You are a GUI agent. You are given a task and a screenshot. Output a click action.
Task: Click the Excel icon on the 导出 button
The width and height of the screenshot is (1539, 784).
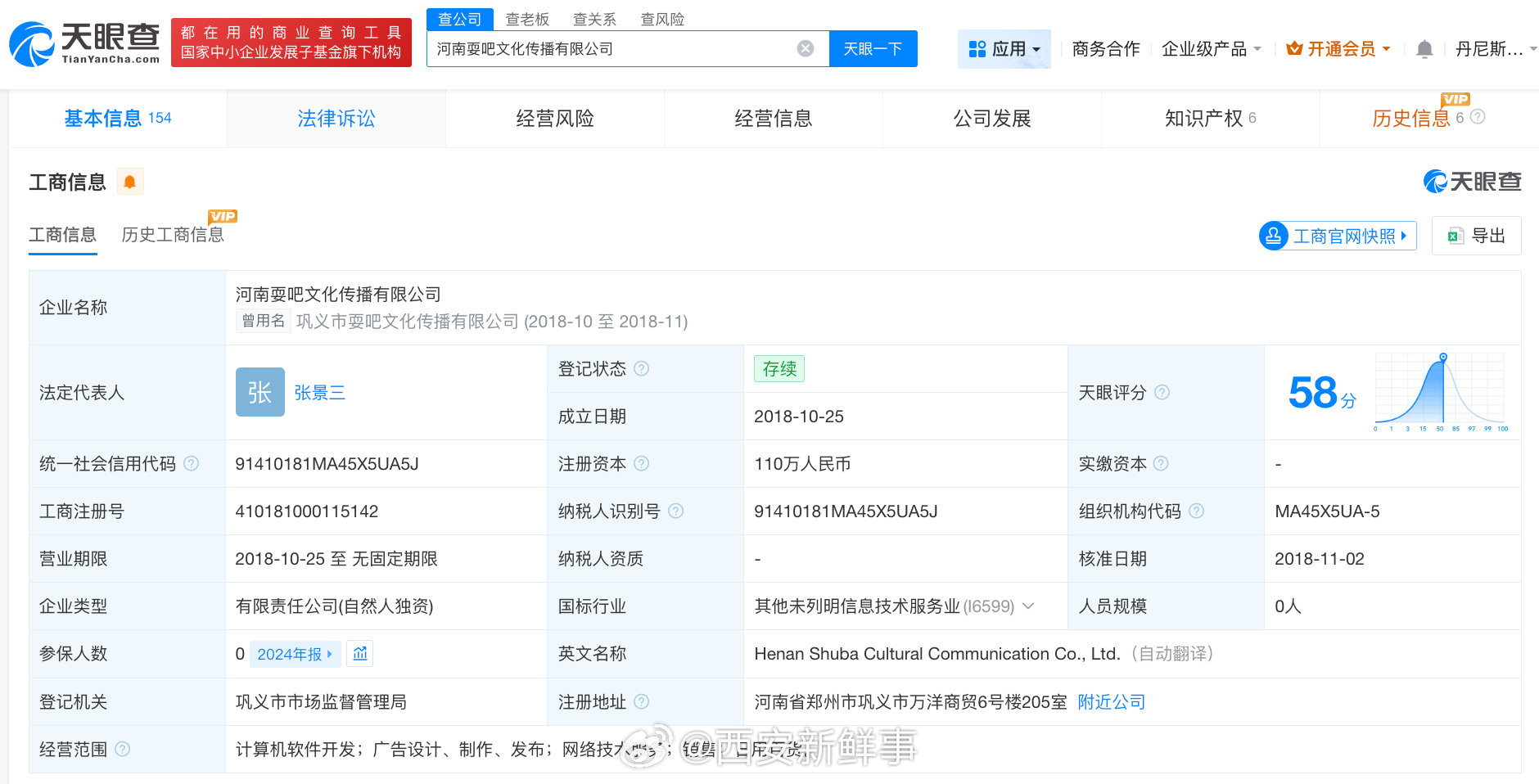pyautogui.click(x=1456, y=236)
